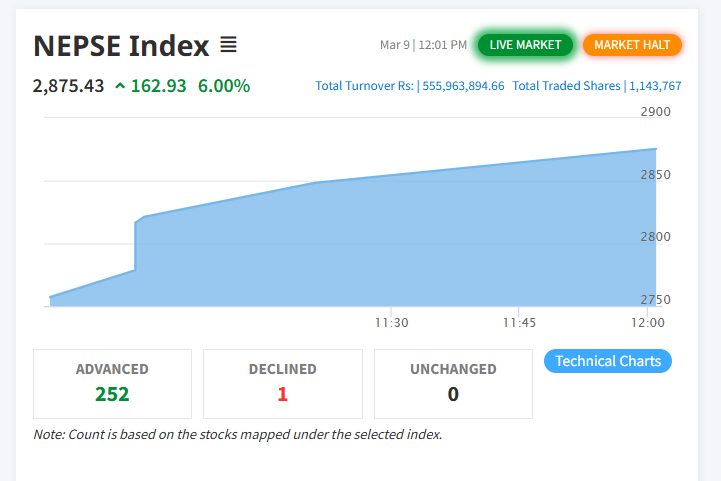
Task: Click the Mar 9 12:01 PM timestamp
Action: coord(423,45)
